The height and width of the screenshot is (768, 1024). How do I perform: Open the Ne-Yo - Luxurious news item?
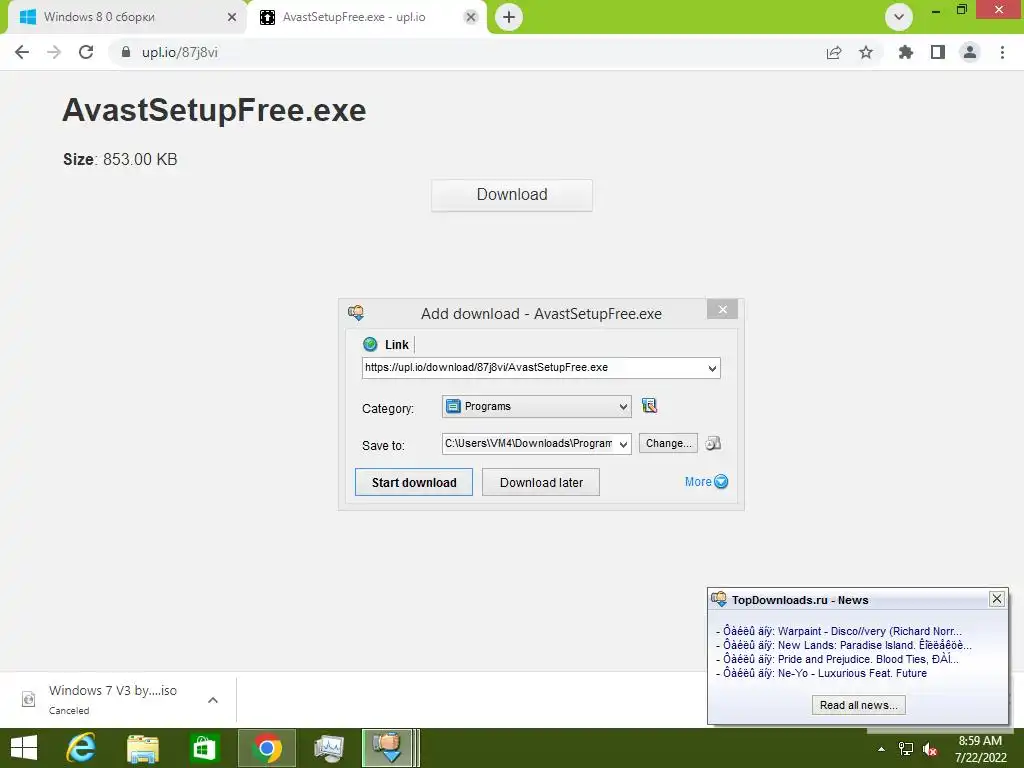(x=822, y=673)
